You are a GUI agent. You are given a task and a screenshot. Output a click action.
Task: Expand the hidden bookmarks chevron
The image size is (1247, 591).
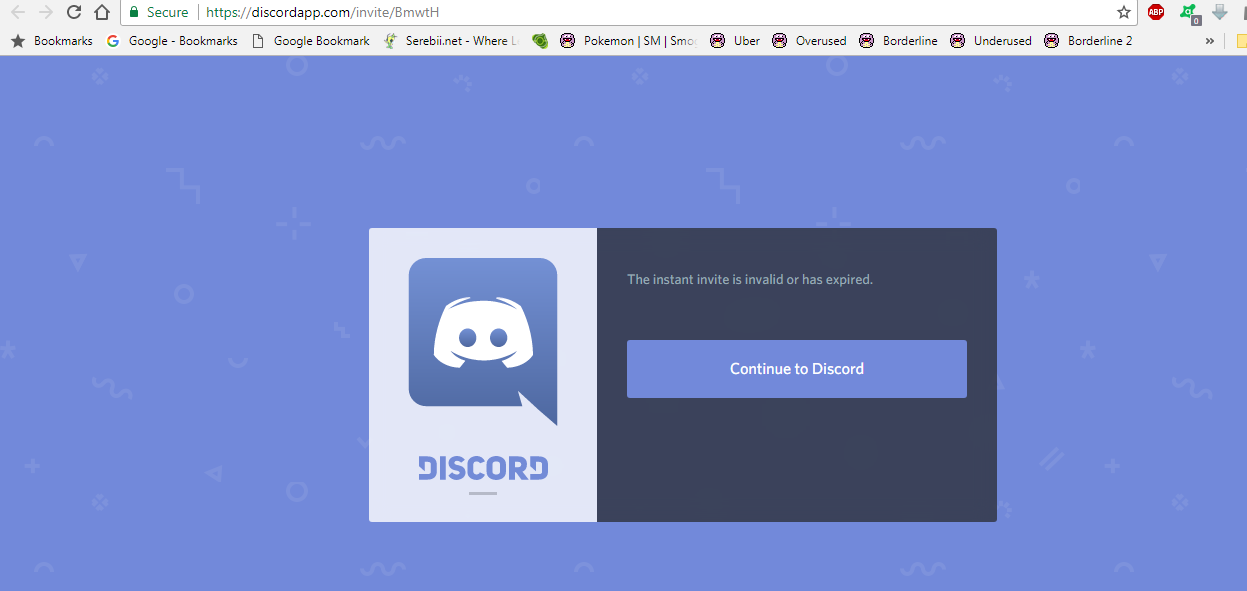tap(1210, 41)
